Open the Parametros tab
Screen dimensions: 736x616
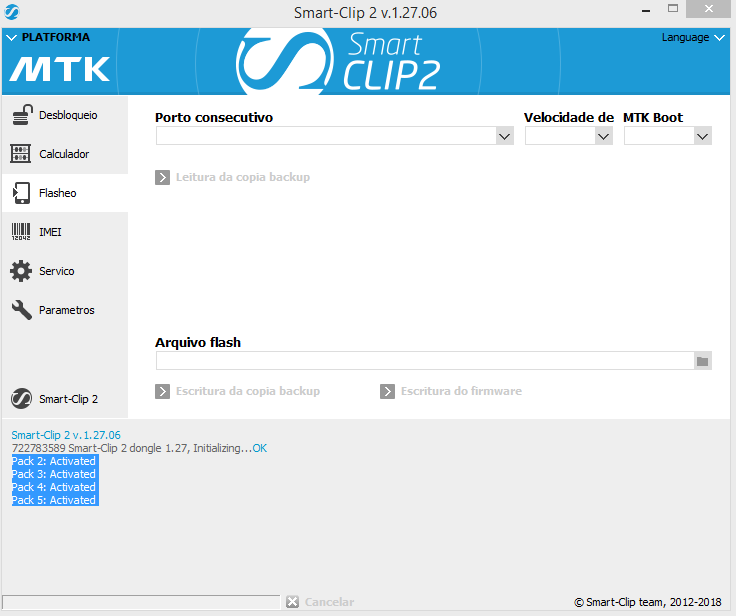click(x=65, y=310)
